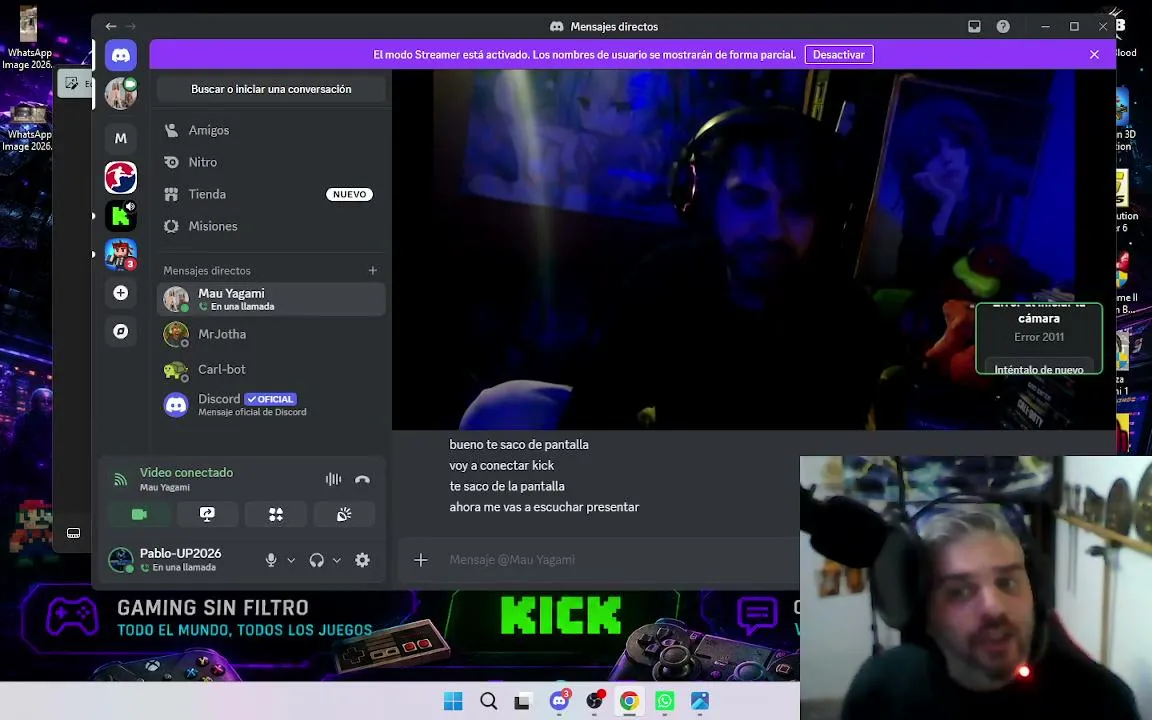The image size is (1152, 720).
Task: Open the user avatar server icon under Discord home
Action: [120, 94]
